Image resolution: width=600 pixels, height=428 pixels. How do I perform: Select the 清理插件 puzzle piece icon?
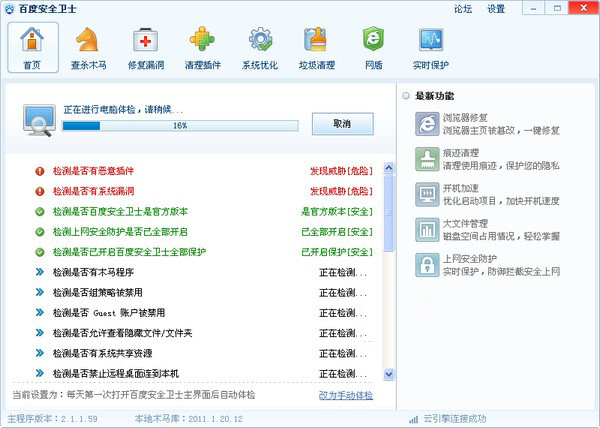(202, 40)
